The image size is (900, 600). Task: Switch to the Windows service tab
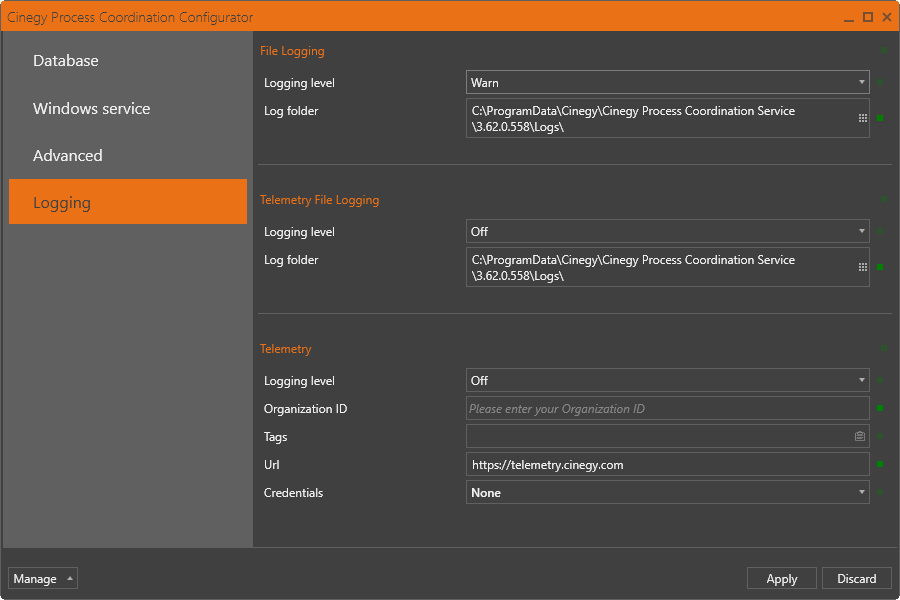point(128,109)
